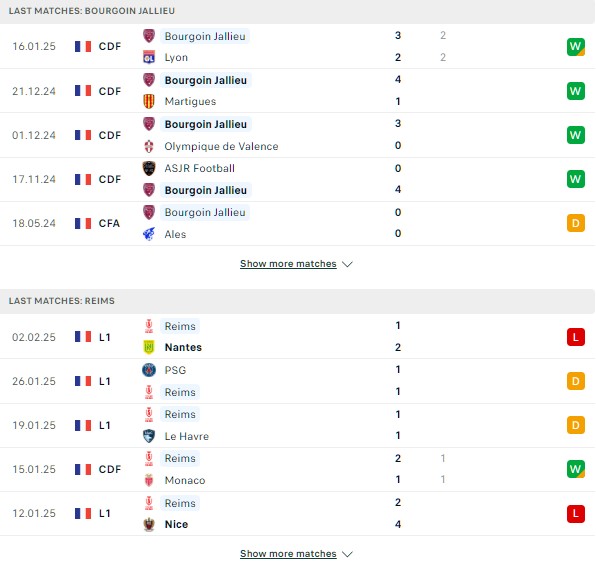Click the Nantes yellow crest icon
Screen dimensions: 596x574
pos(149,347)
